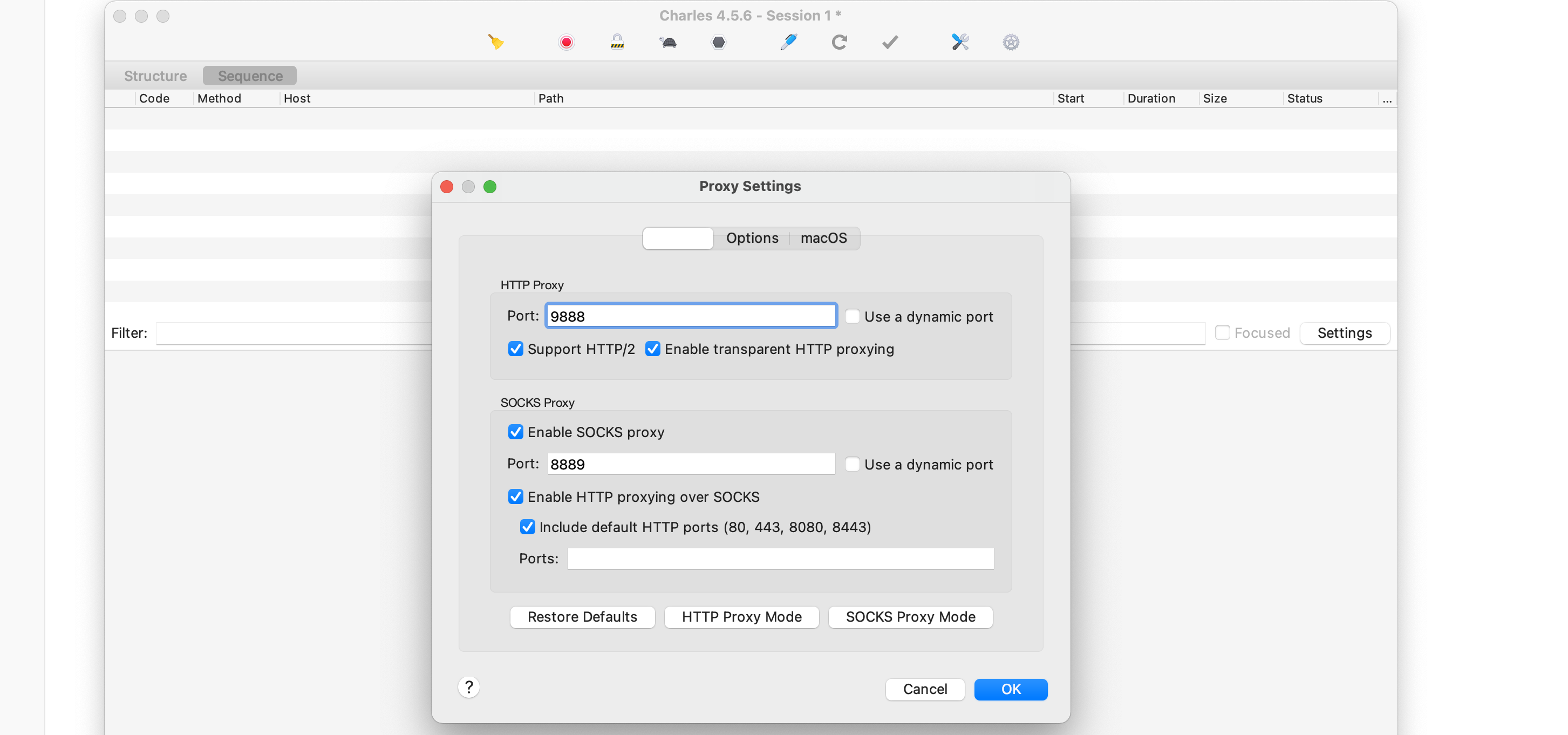Click the broom Clear Session icon
This screenshot has height=735, width=1568.
[496, 42]
